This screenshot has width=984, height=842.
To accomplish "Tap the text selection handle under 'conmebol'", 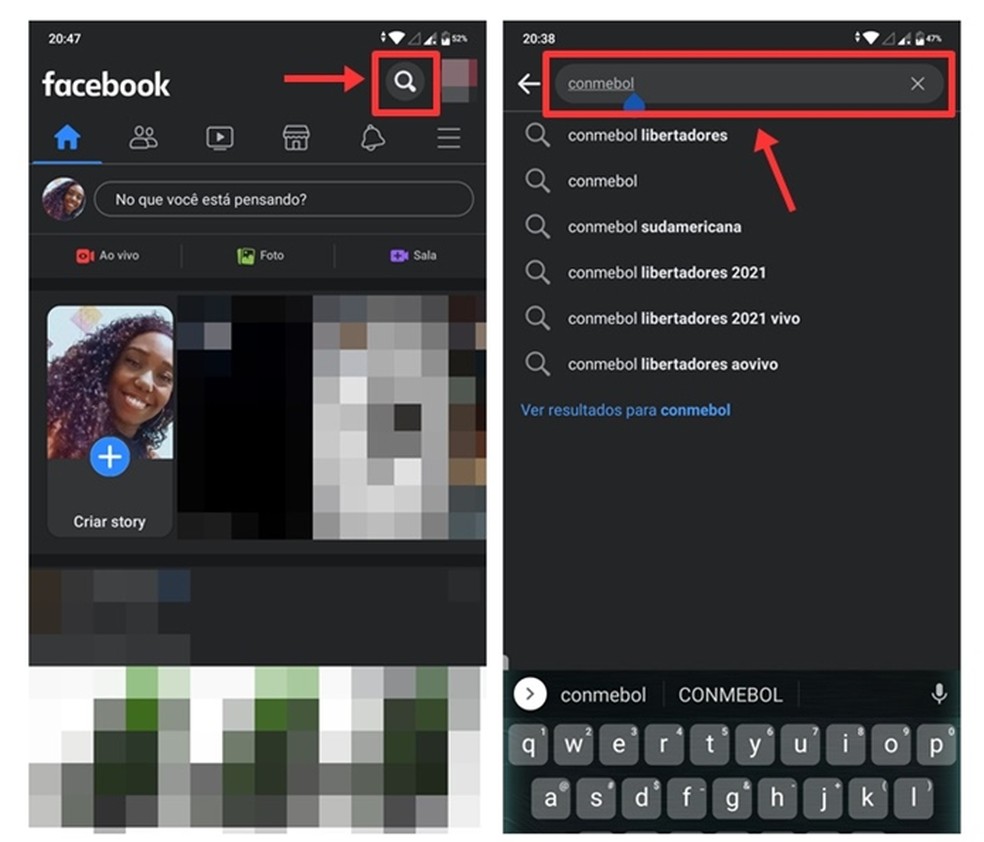I will 634,102.
